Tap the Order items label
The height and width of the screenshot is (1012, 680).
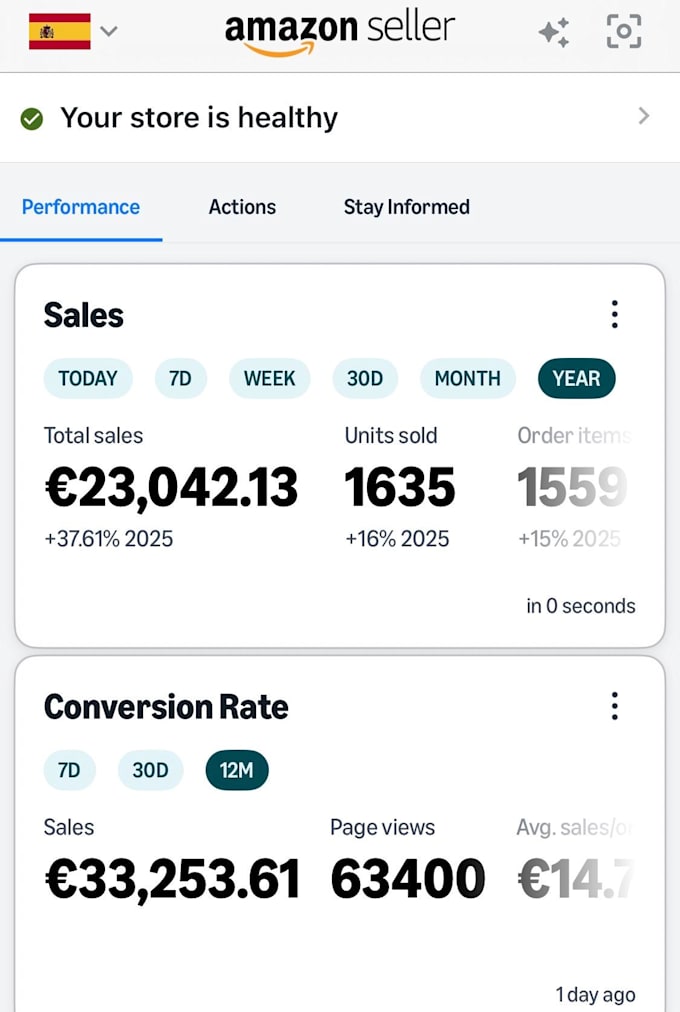(x=574, y=436)
